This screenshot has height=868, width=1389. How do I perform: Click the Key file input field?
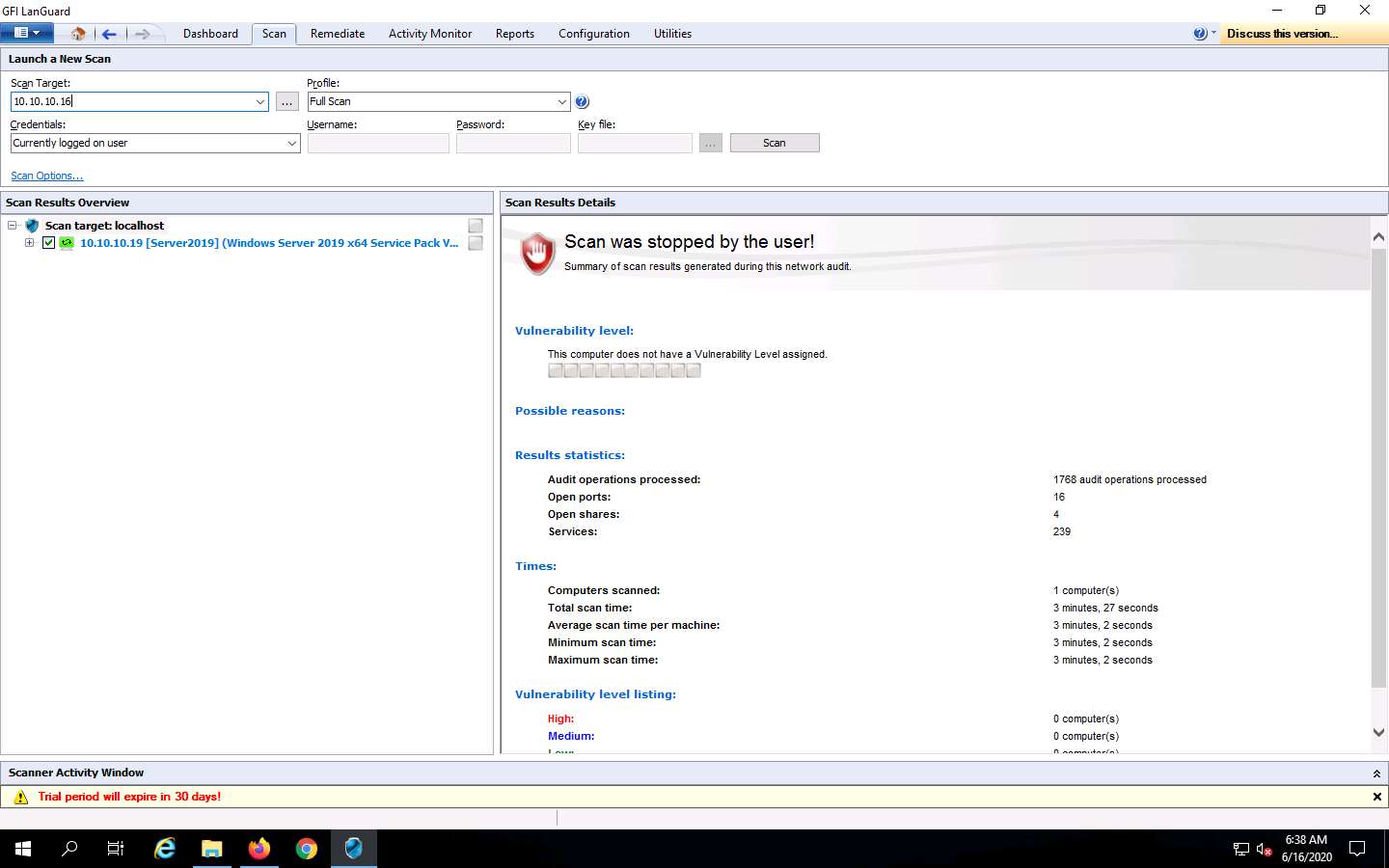pyautogui.click(x=635, y=143)
